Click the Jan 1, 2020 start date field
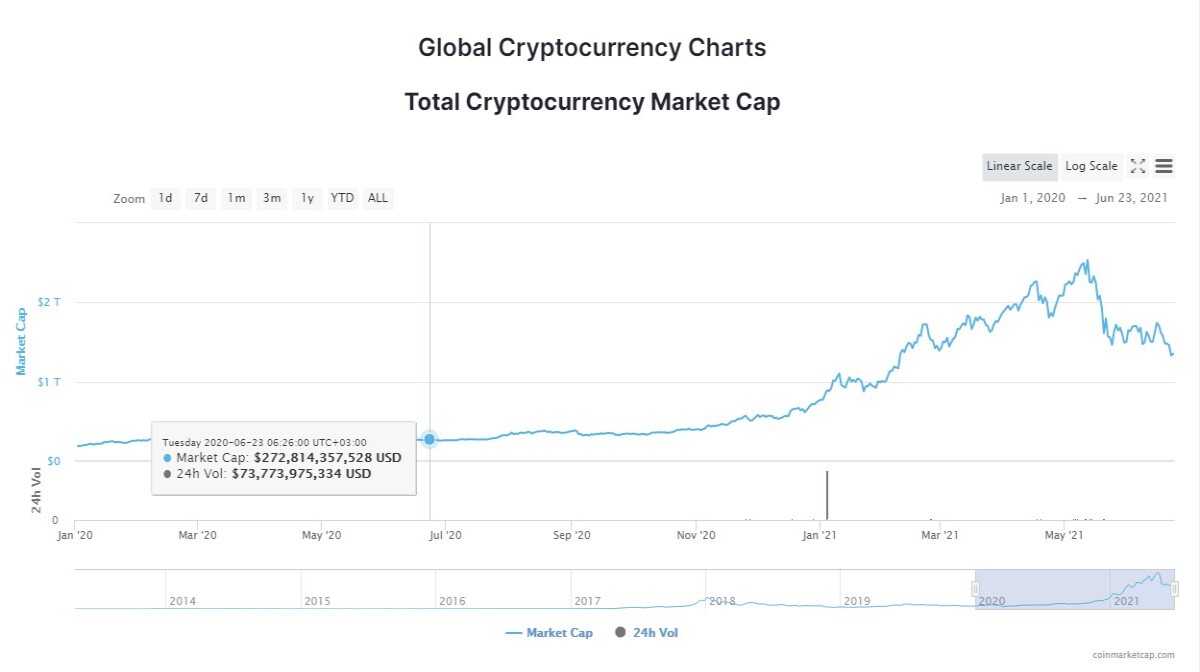This screenshot has width=1200, height=672. pyautogui.click(x=1033, y=198)
